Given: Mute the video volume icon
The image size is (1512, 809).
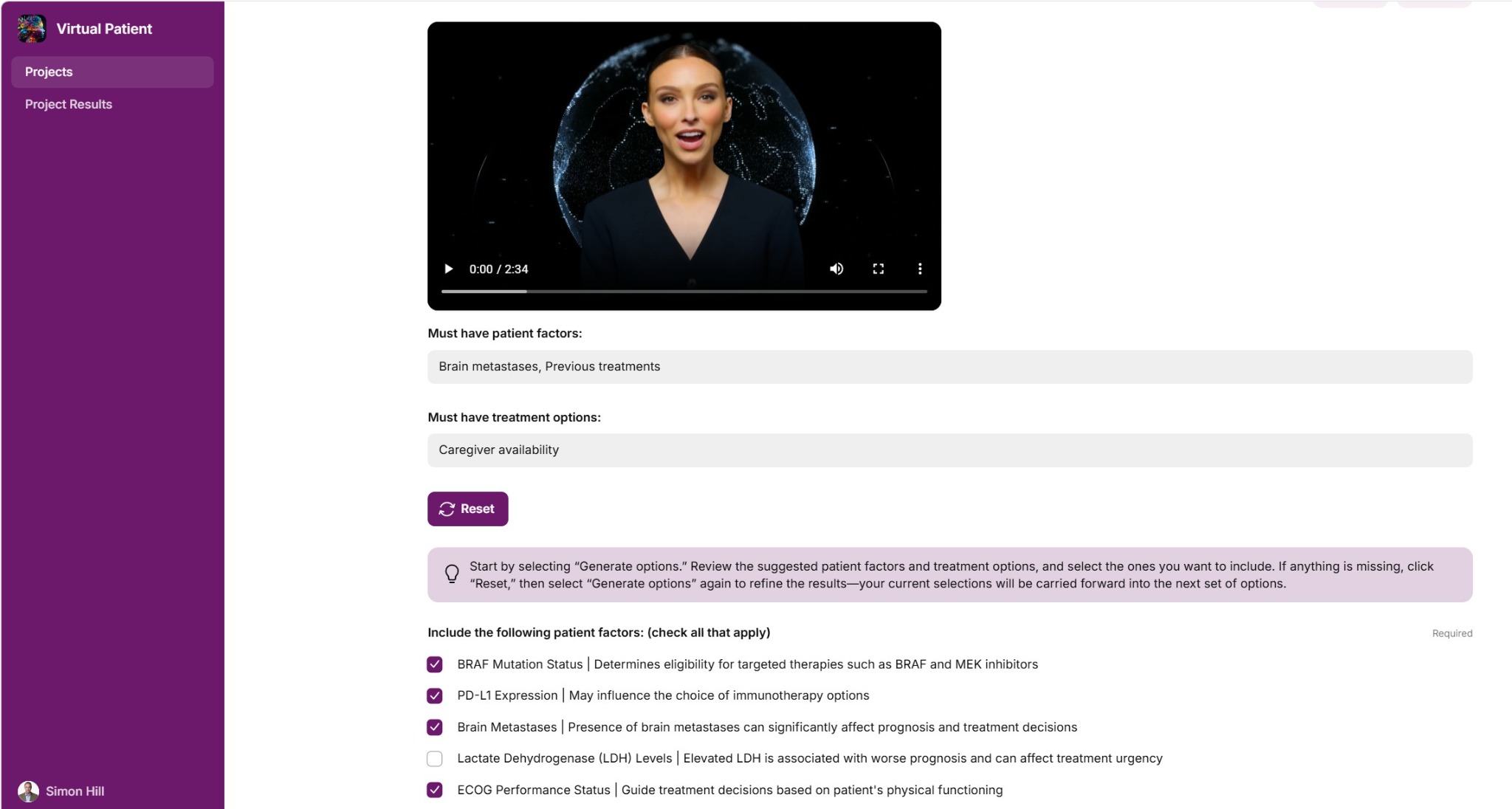Looking at the screenshot, I should click(836, 269).
